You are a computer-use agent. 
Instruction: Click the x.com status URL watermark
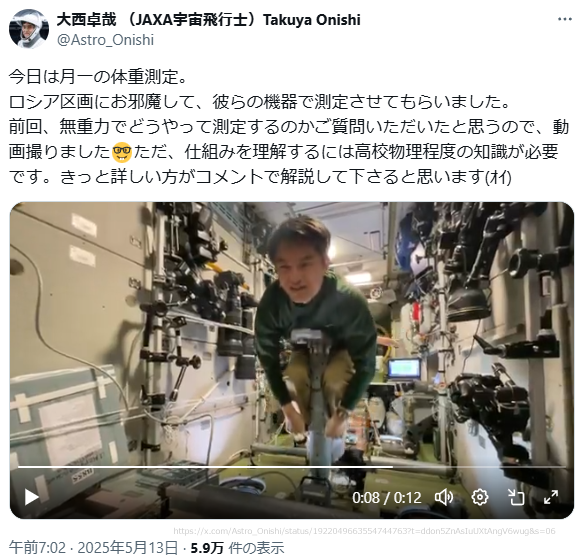[x=364, y=531]
